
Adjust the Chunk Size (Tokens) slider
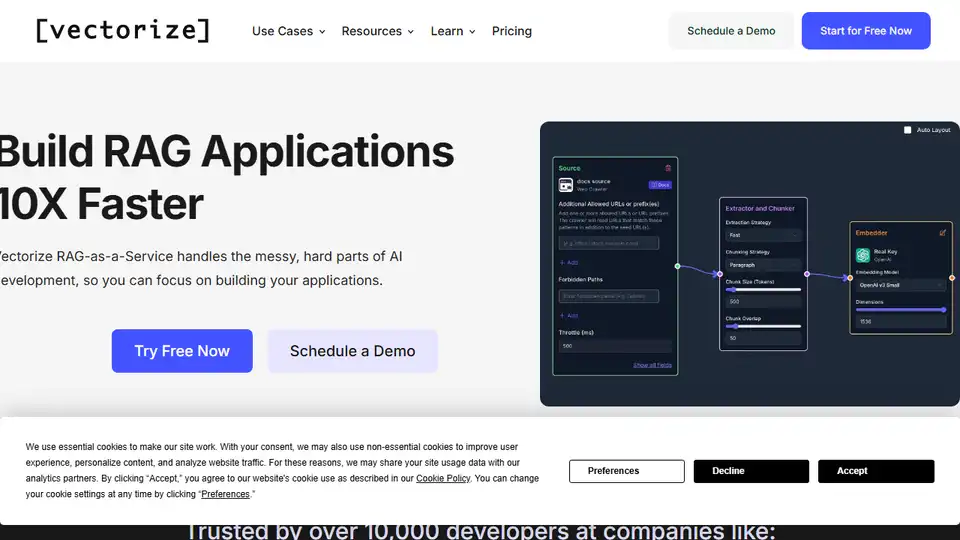click(763, 290)
